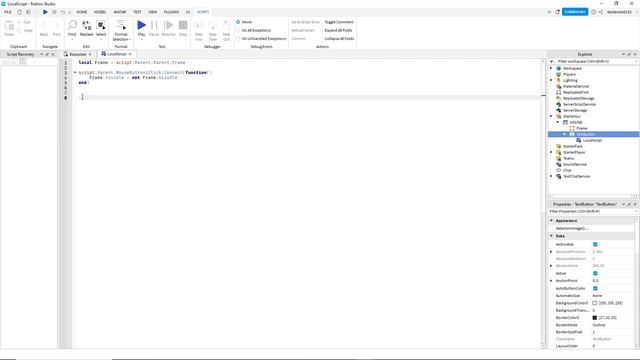Screen dimensions: 640x360
Task: Toggle the Archivable checkbox
Action: click(595, 244)
